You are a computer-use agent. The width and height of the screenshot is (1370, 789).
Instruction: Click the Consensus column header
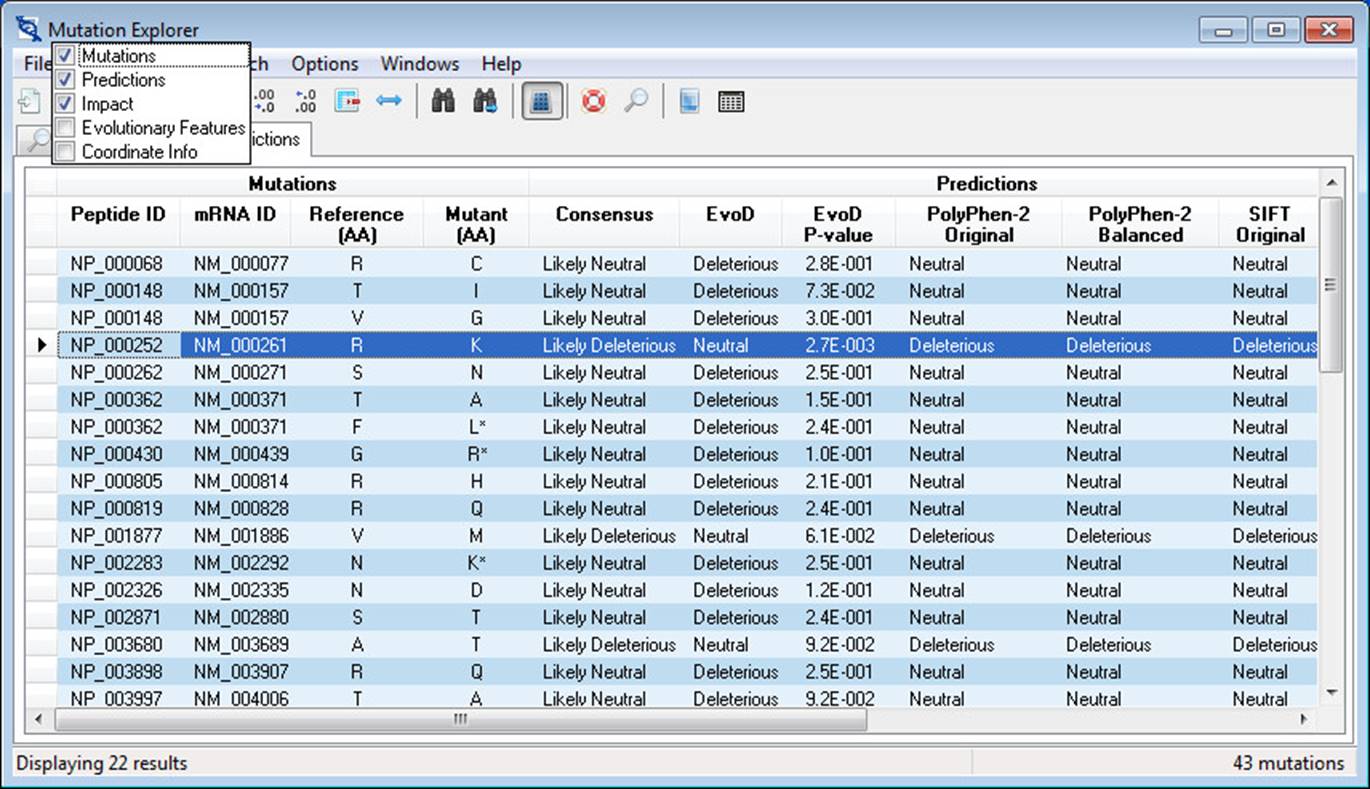[604, 215]
